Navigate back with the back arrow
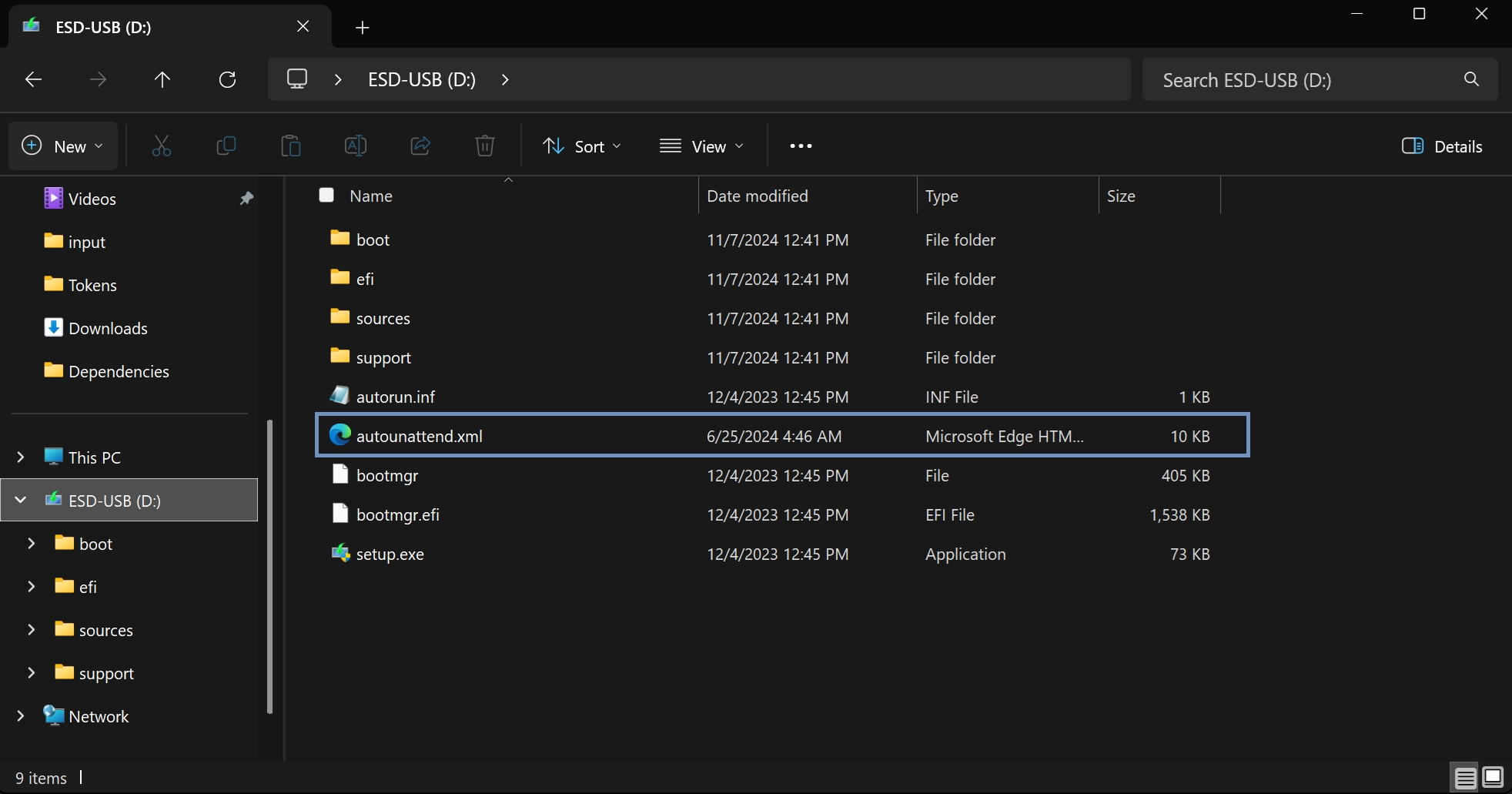The height and width of the screenshot is (794, 1512). pyautogui.click(x=33, y=79)
